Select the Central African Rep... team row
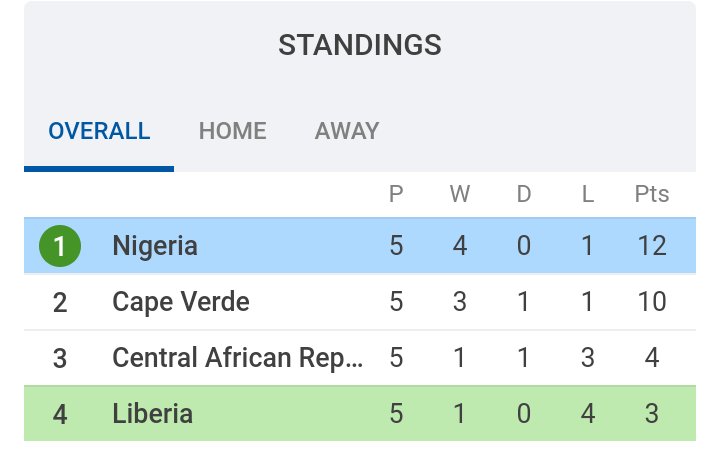 point(238,358)
